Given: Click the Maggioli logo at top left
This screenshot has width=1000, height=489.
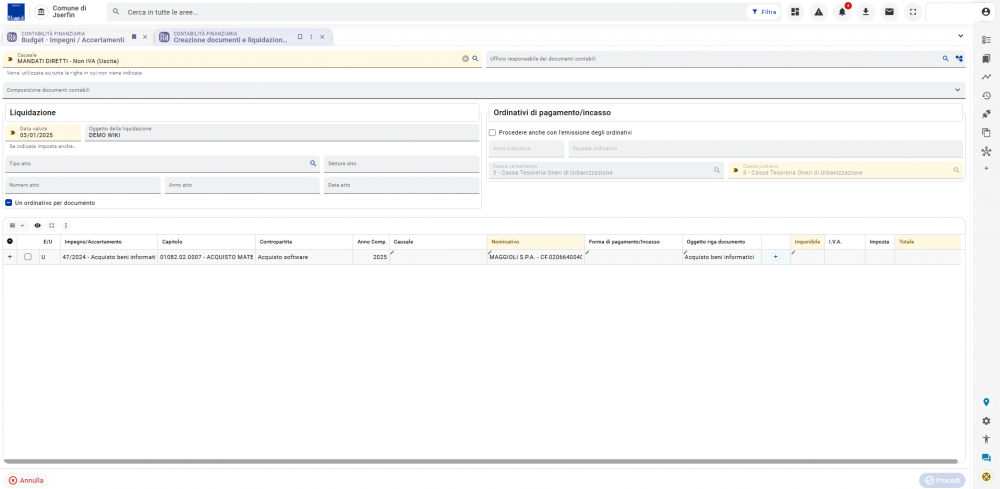Looking at the screenshot, I should click(16, 12).
